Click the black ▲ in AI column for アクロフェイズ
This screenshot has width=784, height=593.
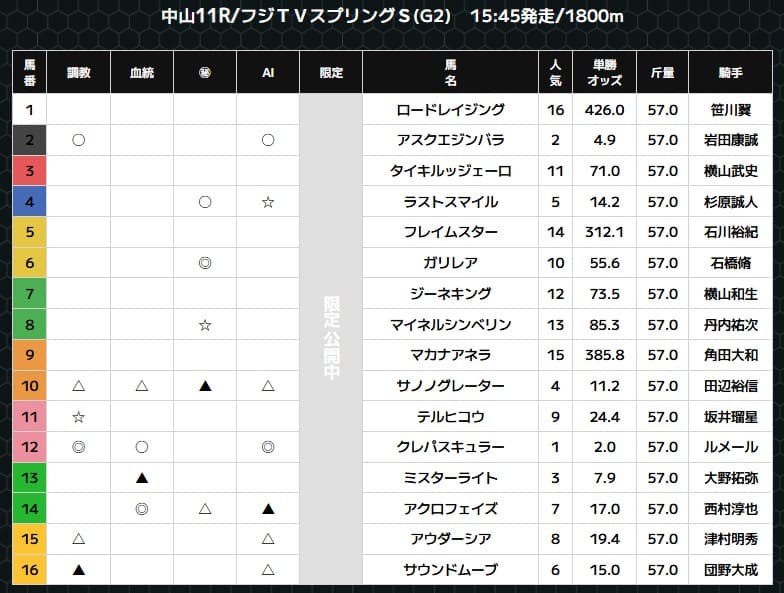click(x=268, y=509)
